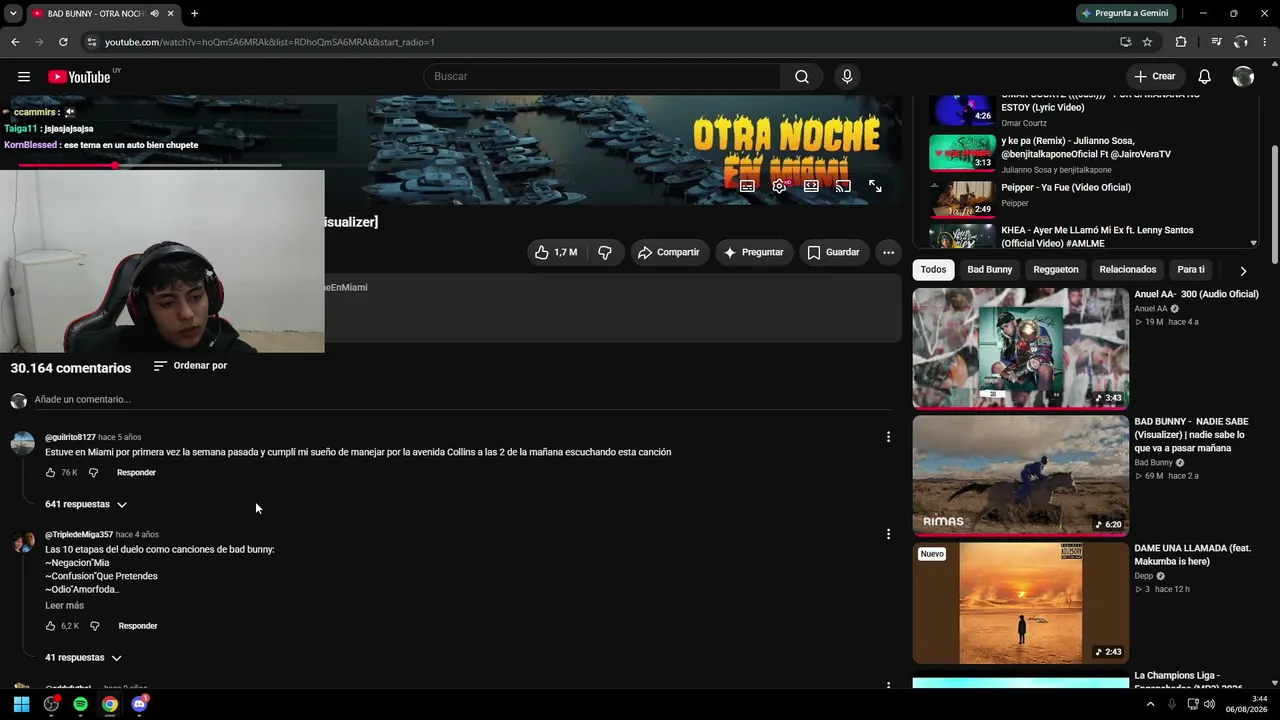Bookmark this page with the star

click(x=1147, y=42)
